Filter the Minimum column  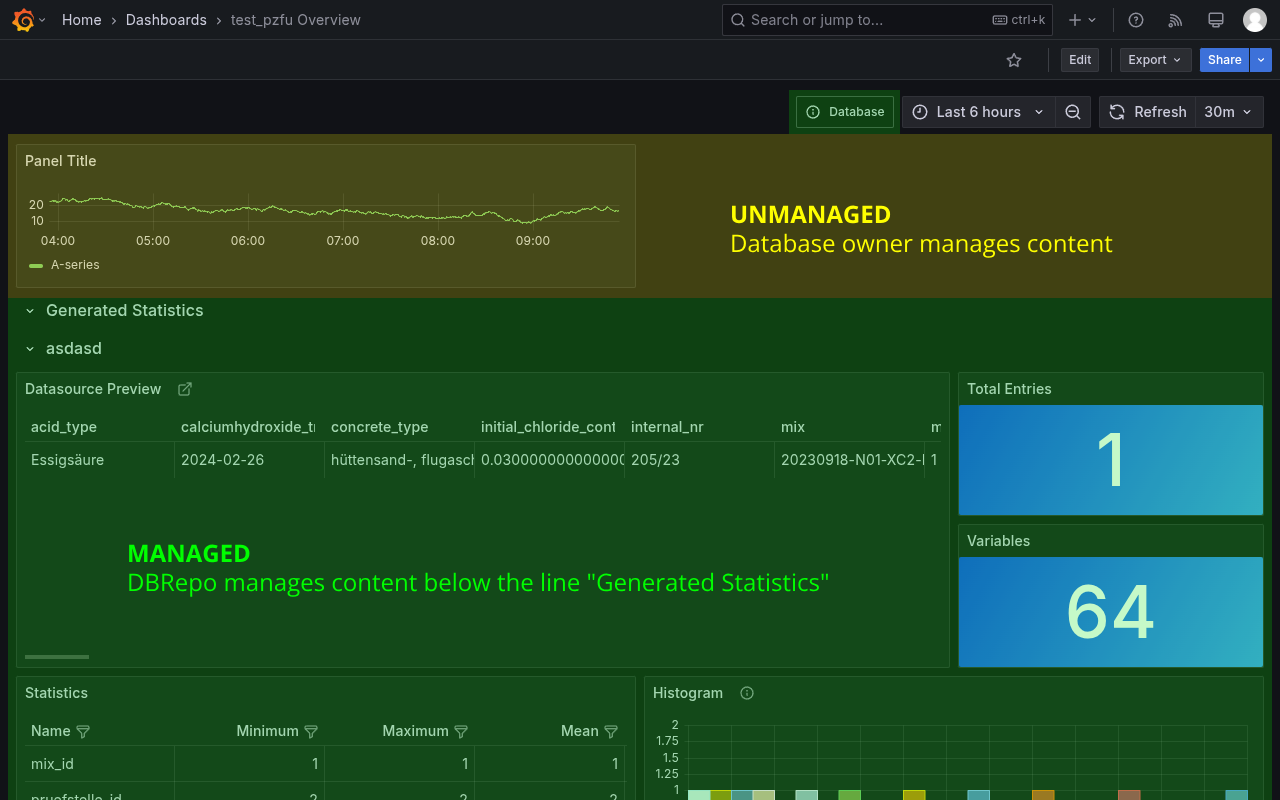311,732
